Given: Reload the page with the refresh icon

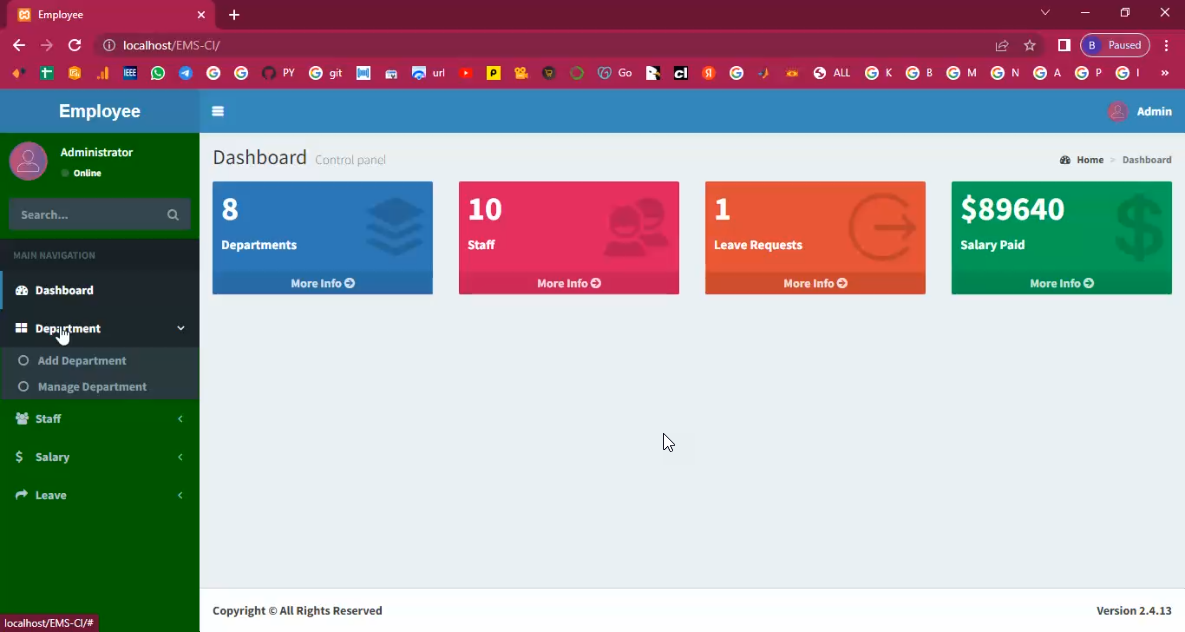Looking at the screenshot, I should pos(74,45).
